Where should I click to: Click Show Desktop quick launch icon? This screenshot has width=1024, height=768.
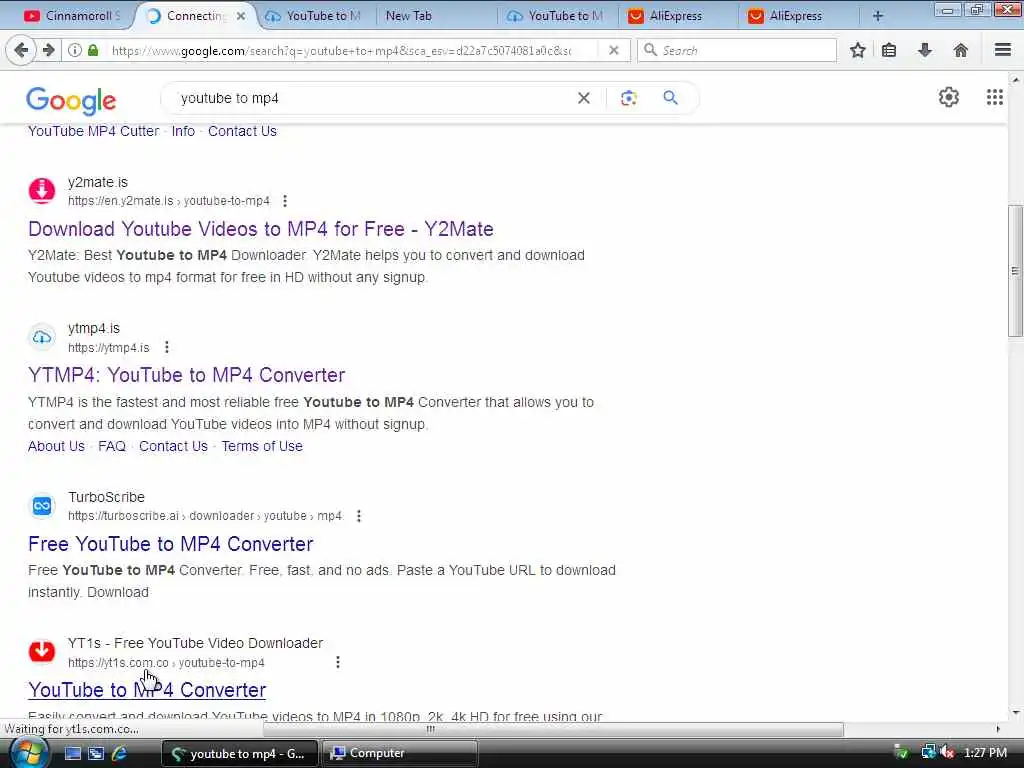pos(72,753)
